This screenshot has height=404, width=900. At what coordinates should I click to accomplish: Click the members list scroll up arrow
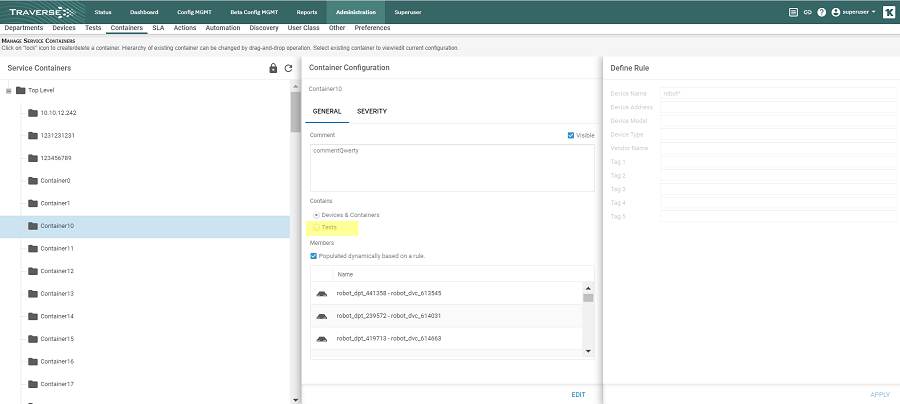point(588,288)
